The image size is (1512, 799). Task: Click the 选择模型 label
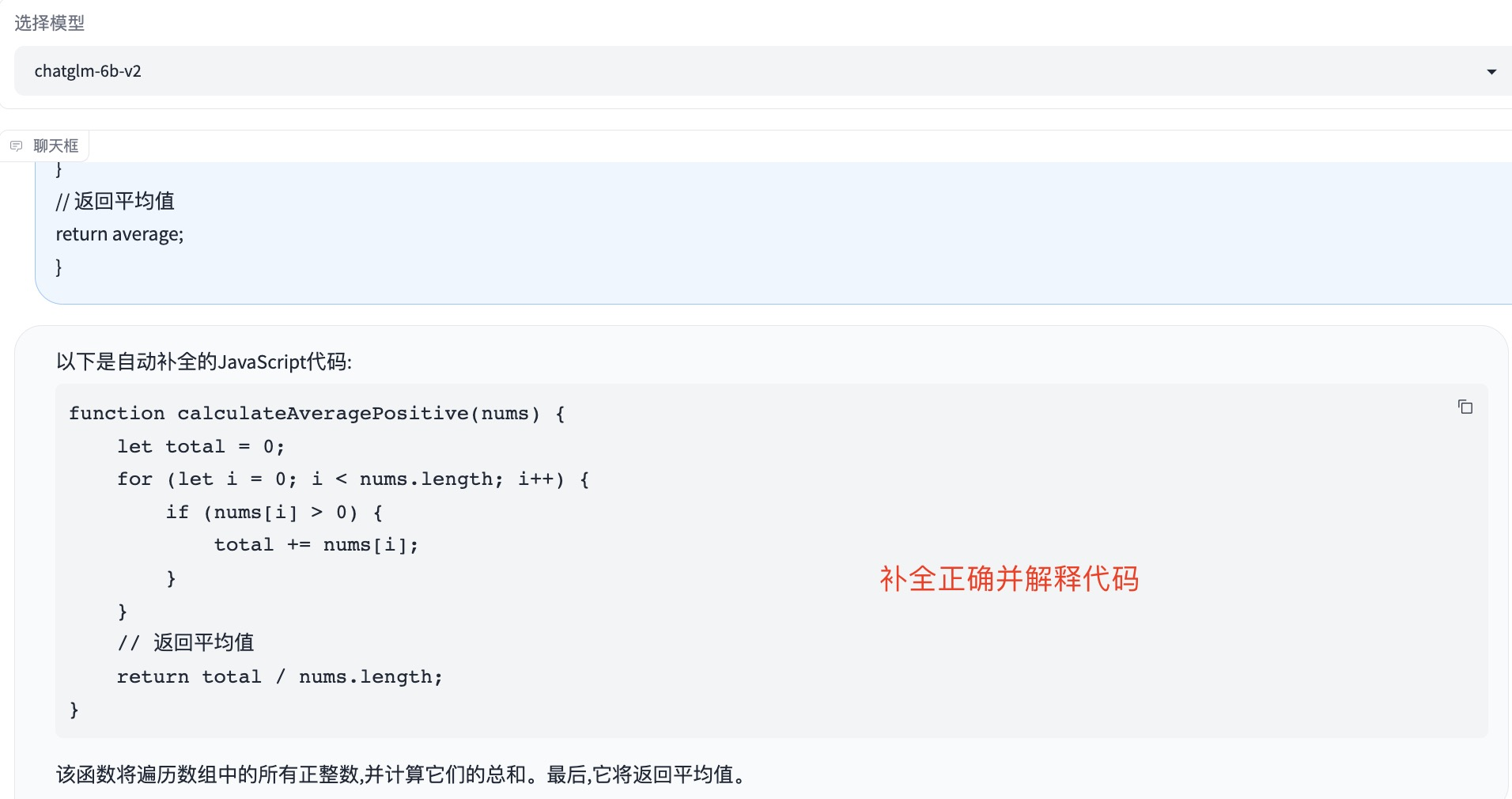click(x=50, y=23)
